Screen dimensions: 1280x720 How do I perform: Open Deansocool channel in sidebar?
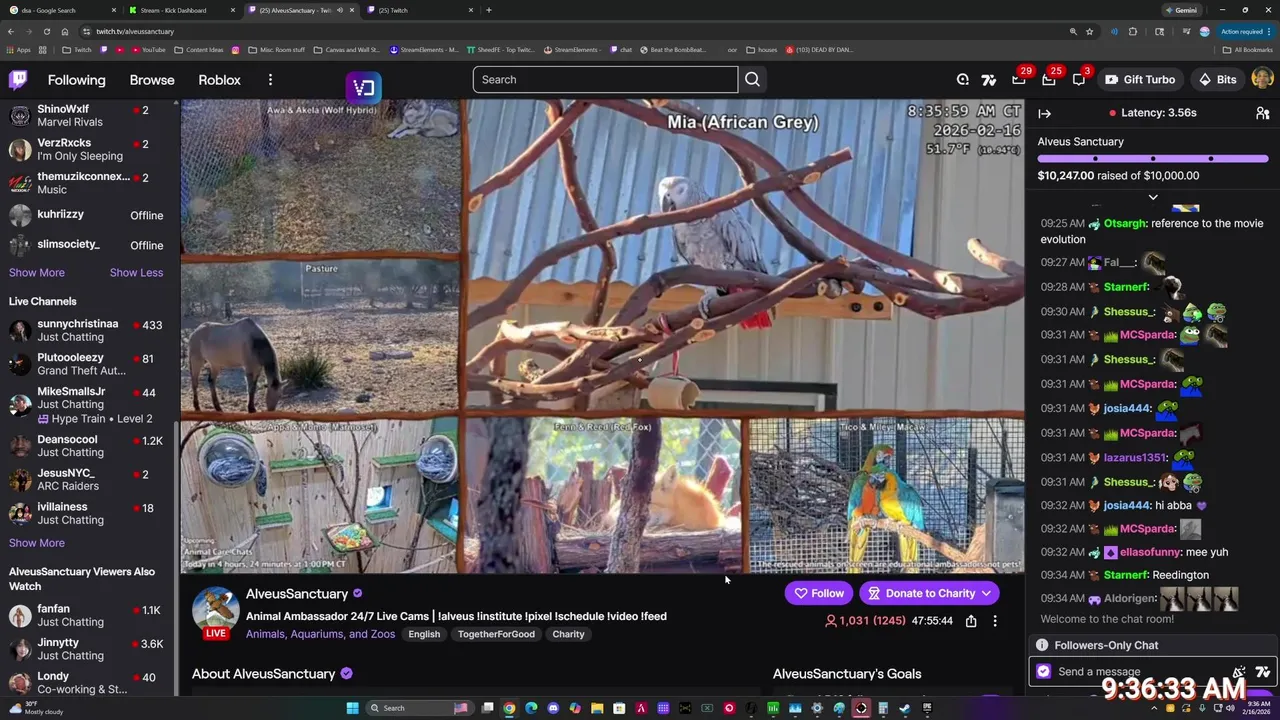coord(88,446)
